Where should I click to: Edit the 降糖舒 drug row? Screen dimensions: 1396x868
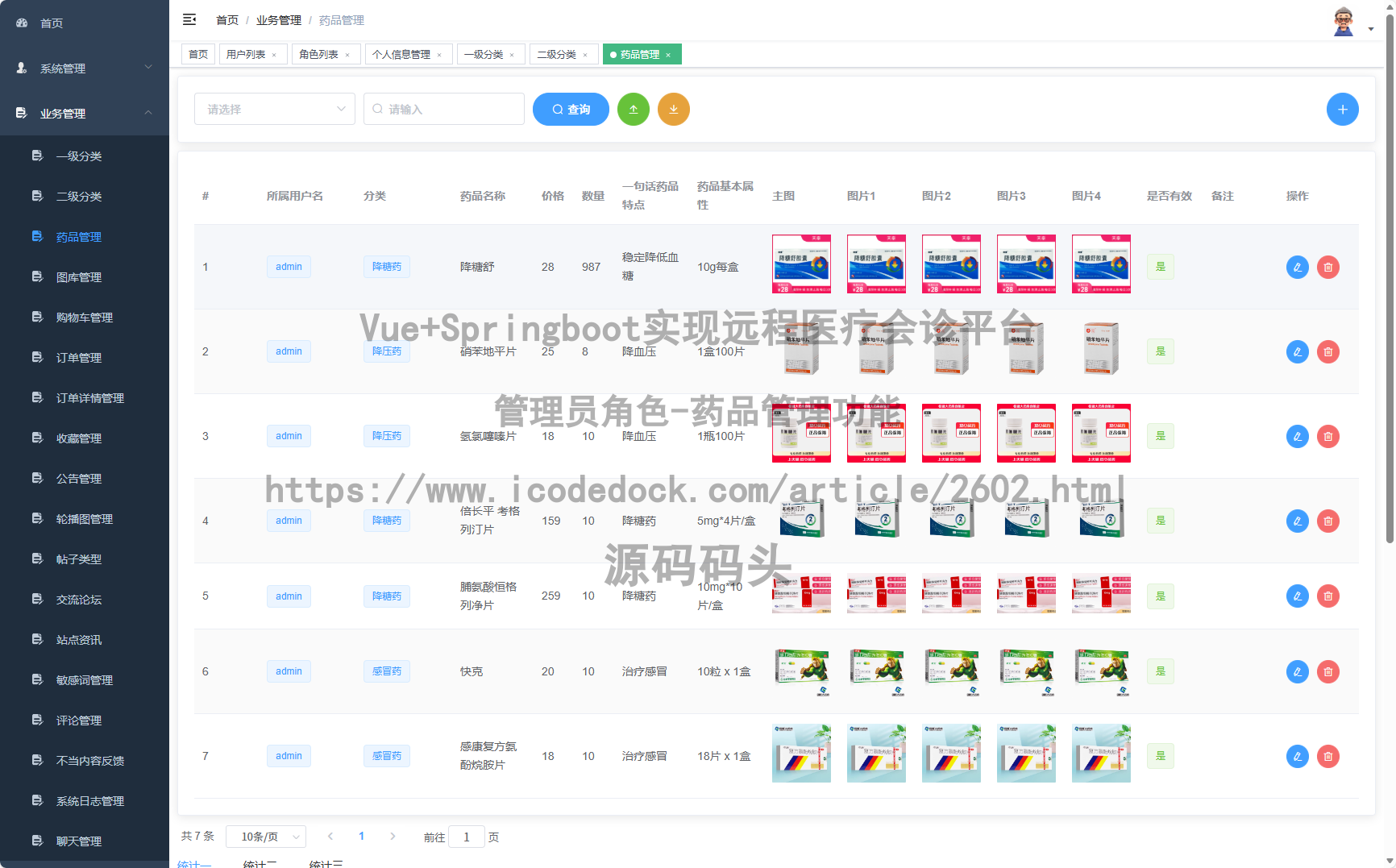pos(1297,267)
